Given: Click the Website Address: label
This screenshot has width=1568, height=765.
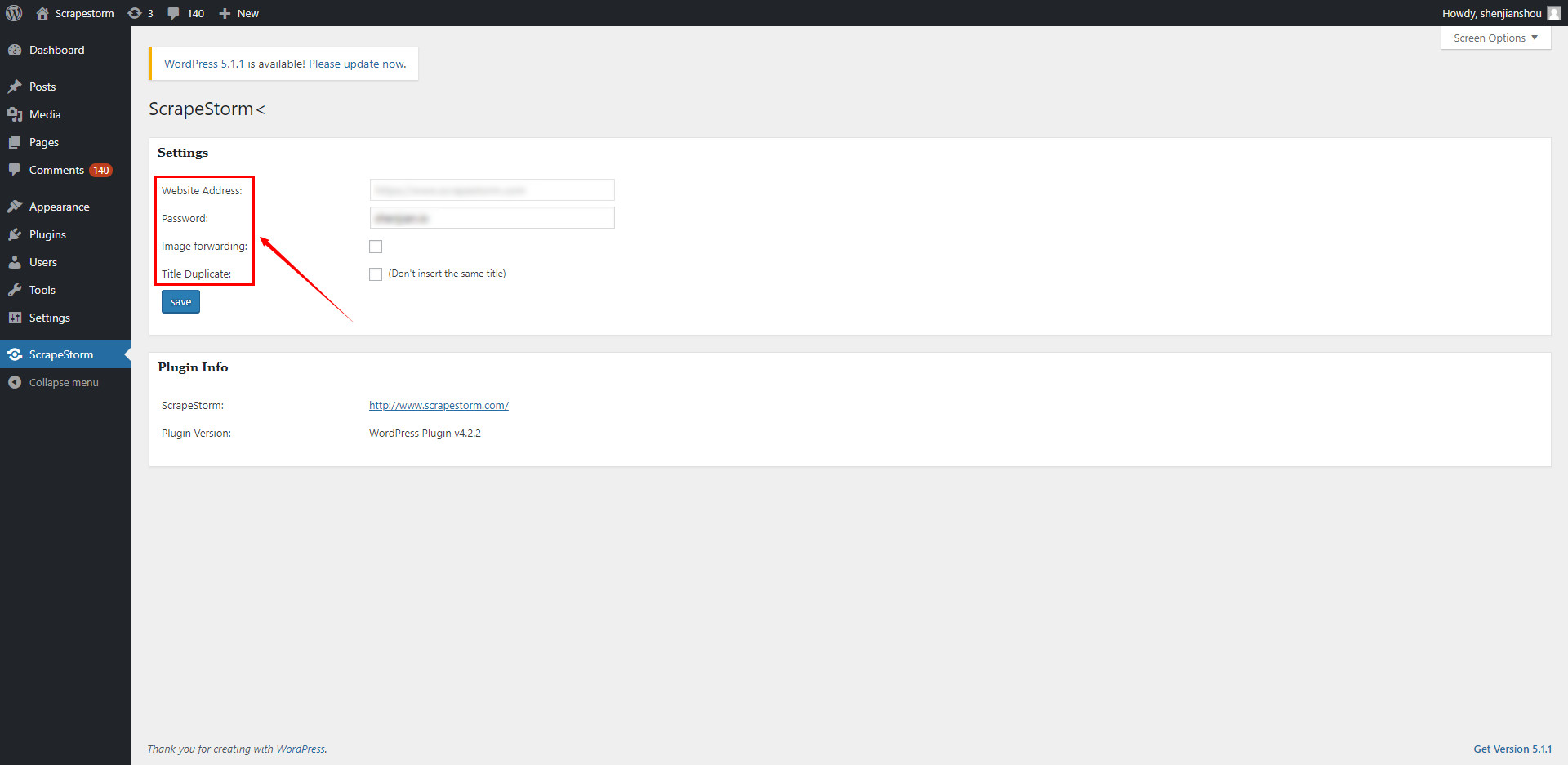Looking at the screenshot, I should pos(202,190).
